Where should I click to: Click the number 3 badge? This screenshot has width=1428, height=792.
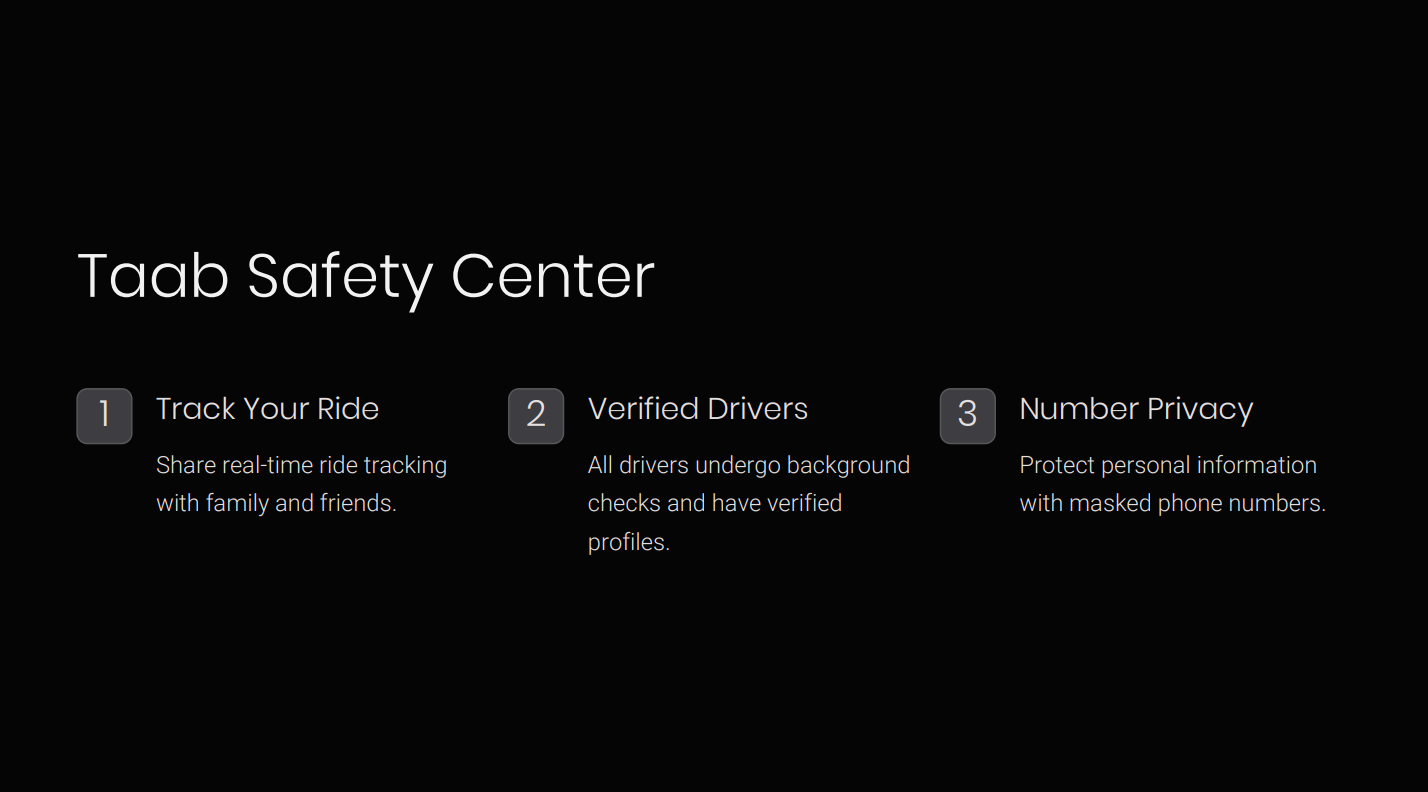click(967, 416)
